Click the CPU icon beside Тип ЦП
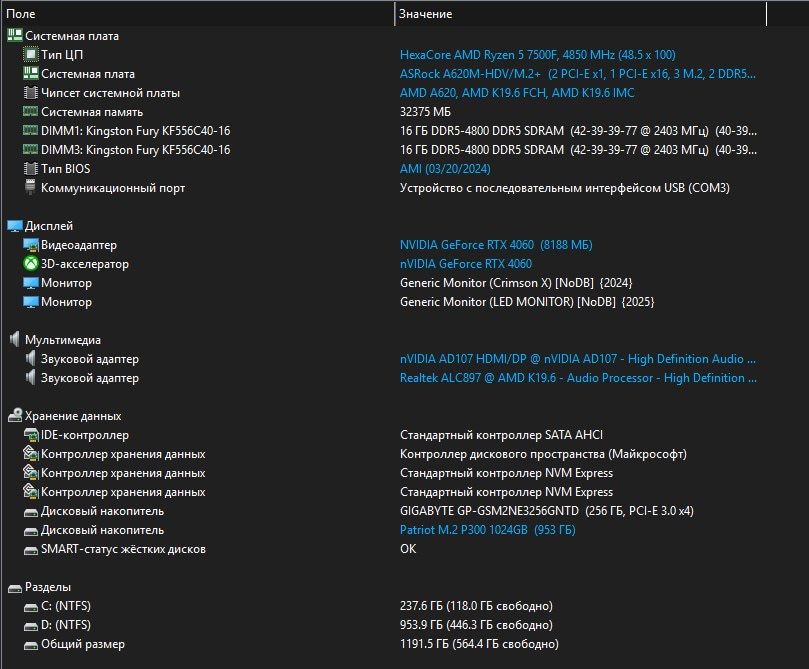Screen dimensions: 809x669 pos(31,55)
